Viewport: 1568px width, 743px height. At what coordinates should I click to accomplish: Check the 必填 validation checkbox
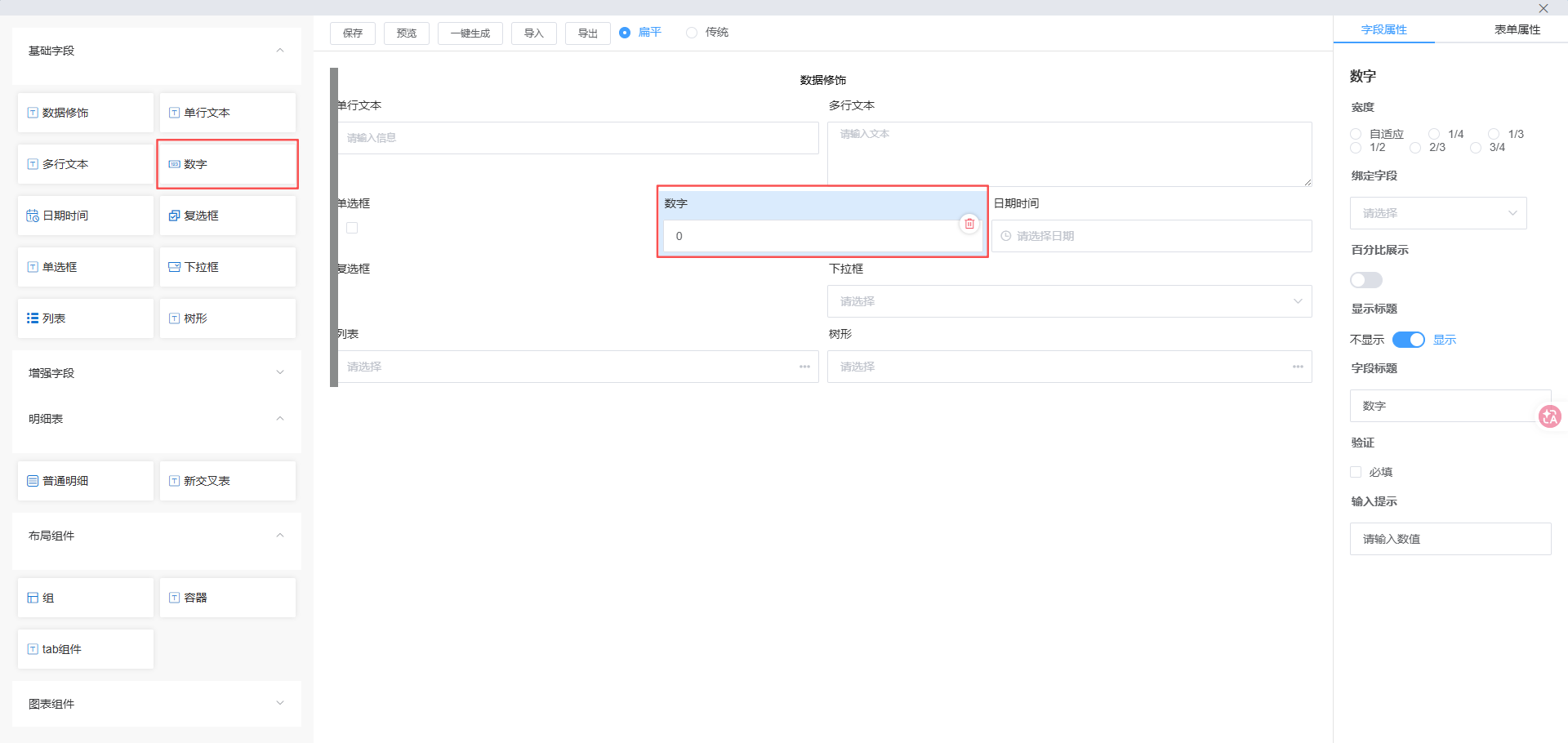1356,472
